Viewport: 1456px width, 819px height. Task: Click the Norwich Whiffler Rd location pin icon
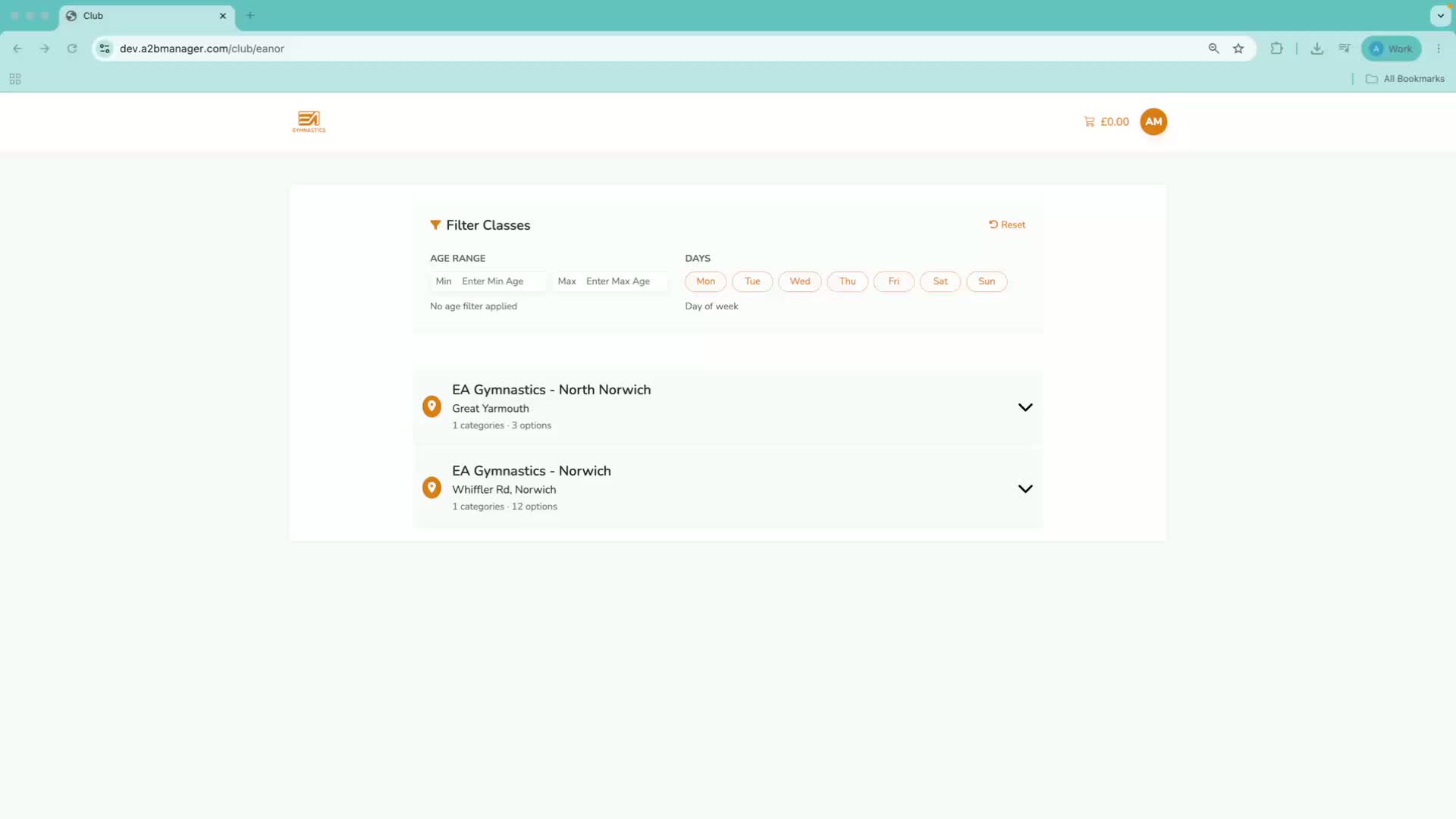tap(431, 488)
